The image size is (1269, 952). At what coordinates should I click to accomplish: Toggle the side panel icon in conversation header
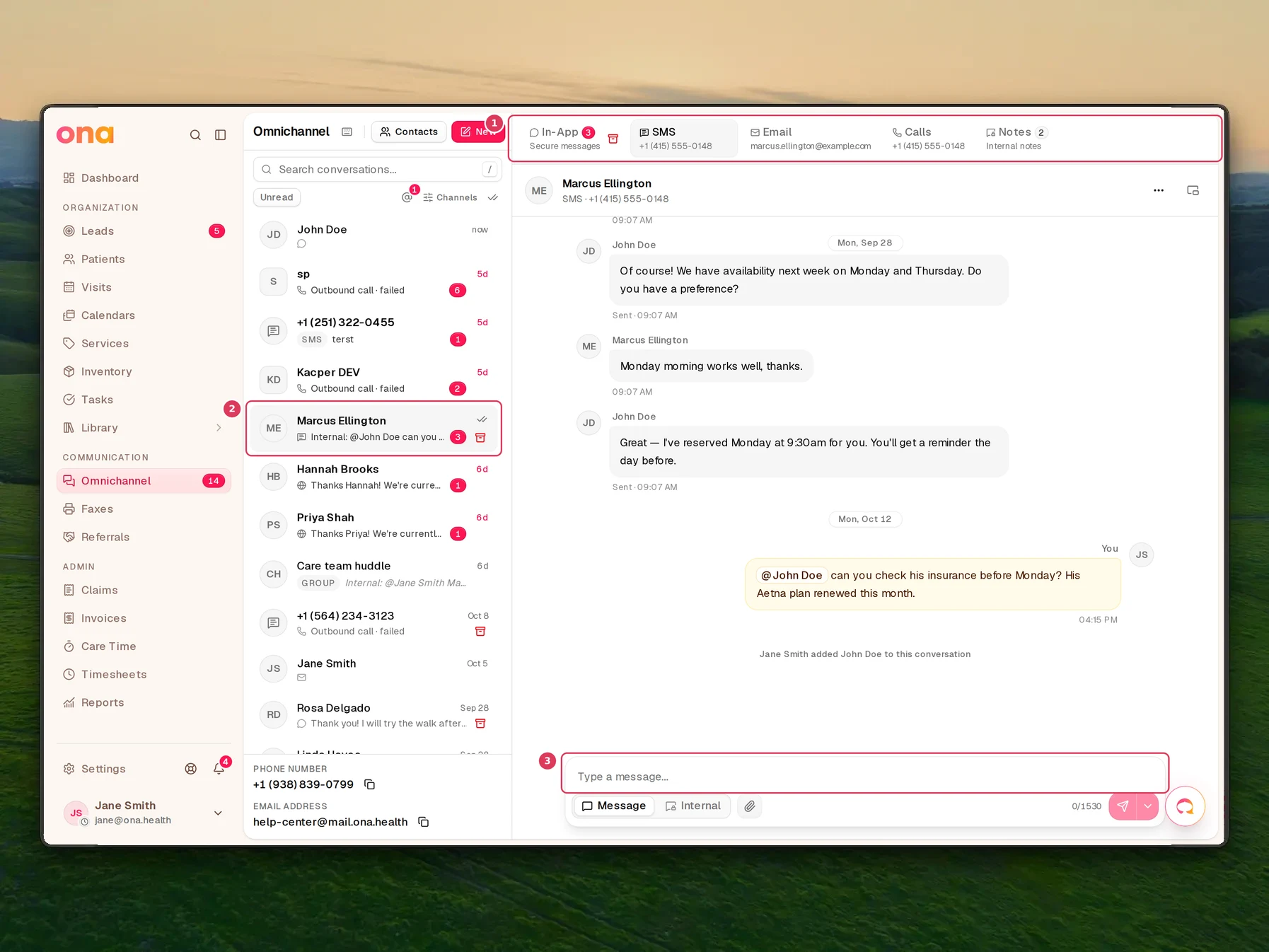pyautogui.click(x=1193, y=190)
